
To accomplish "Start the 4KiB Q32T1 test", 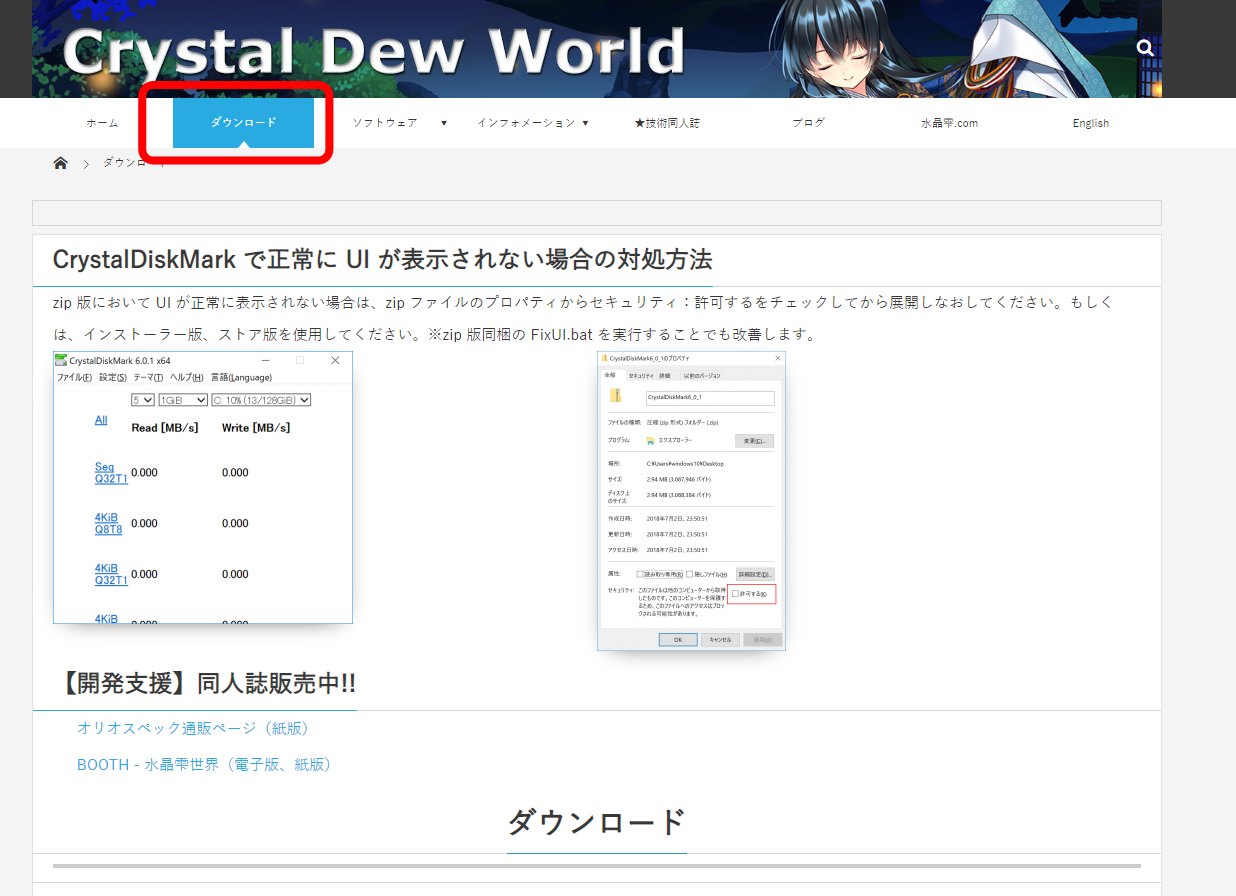I will tap(111, 574).
